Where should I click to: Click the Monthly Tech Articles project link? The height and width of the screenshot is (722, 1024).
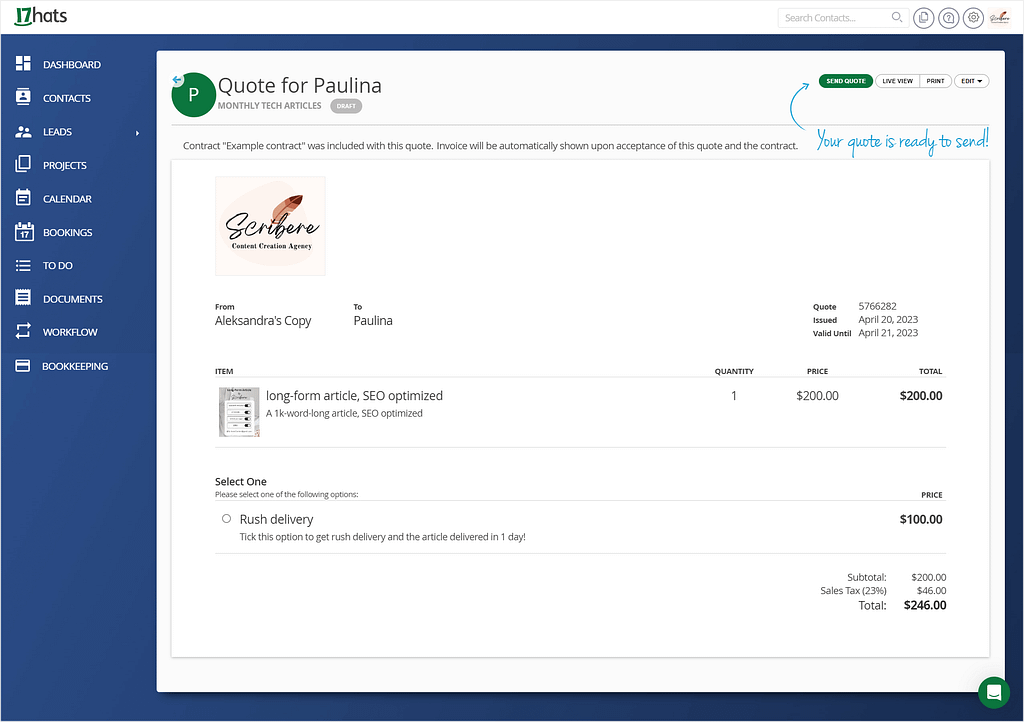270,105
